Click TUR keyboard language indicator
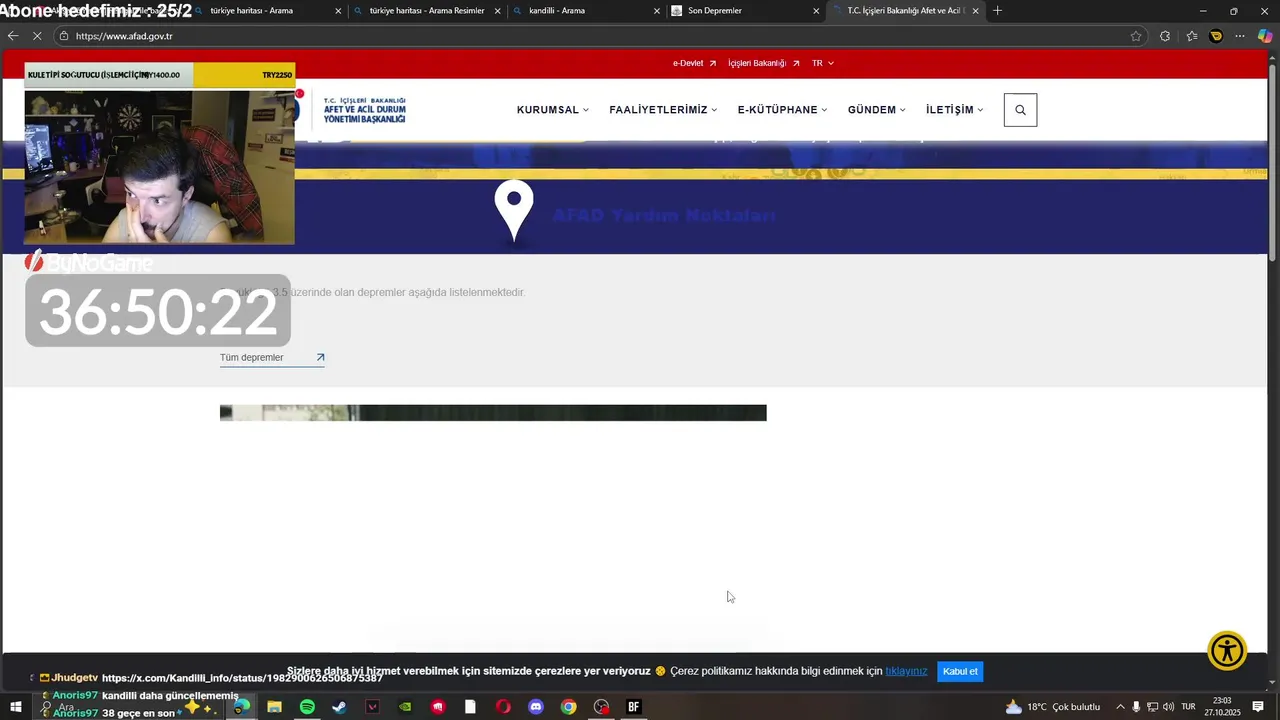Viewport: 1280px width, 720px height. tap(1188, 707)
